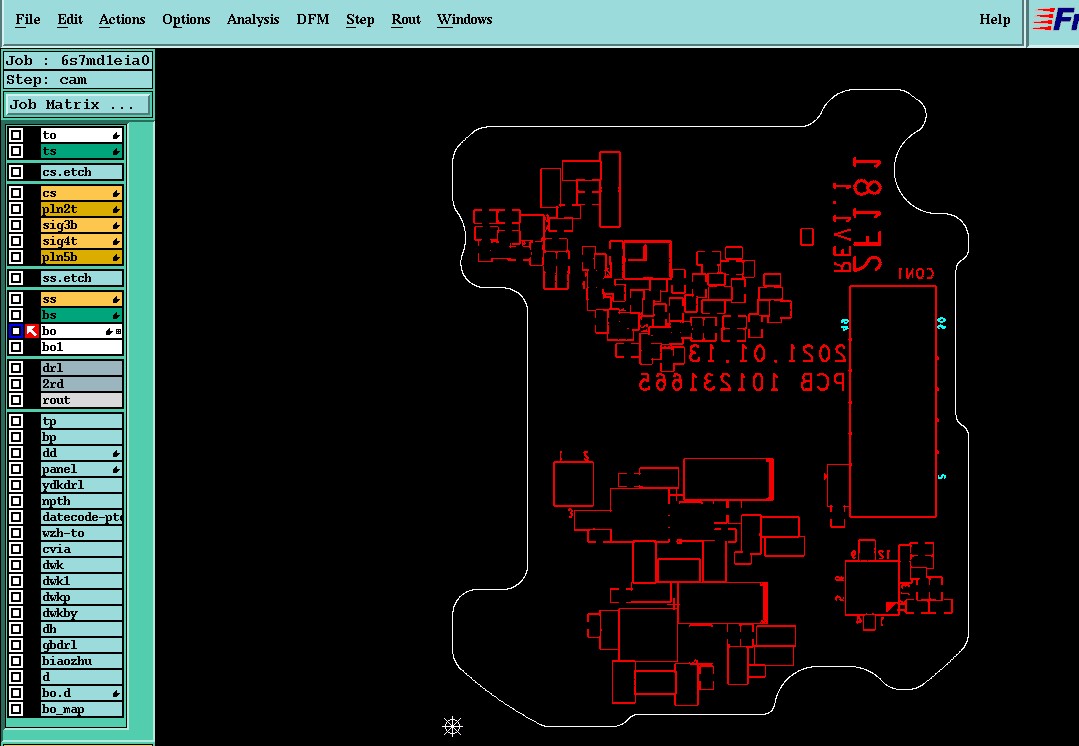The width and height of the screenshot is (1079, 746).
Task: Click the hand icon on the 'panel' layer row
Action: [x=116, y=469]
